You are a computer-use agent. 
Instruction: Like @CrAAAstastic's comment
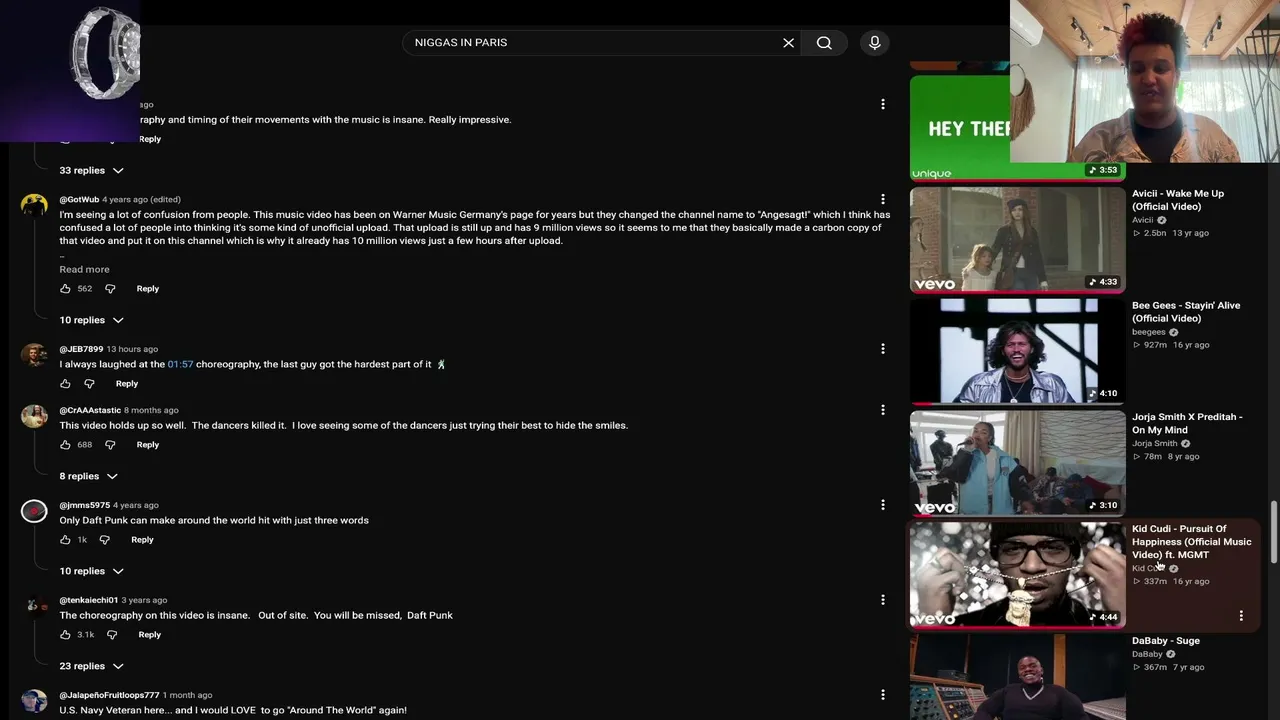pos(65,445)
